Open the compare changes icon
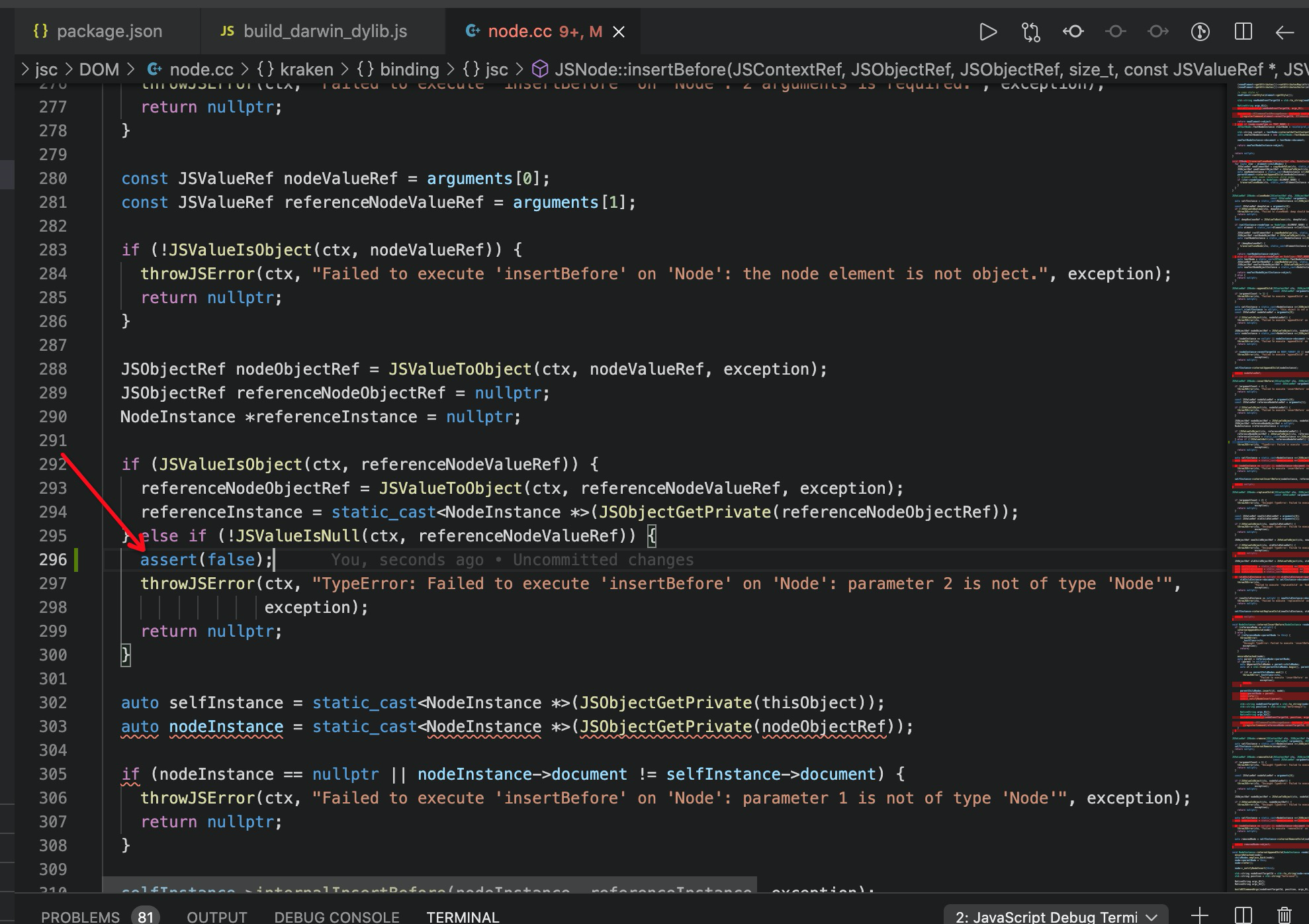Image resolution: width=1309 pixels, height=924 pixels. pos(1030,31)
